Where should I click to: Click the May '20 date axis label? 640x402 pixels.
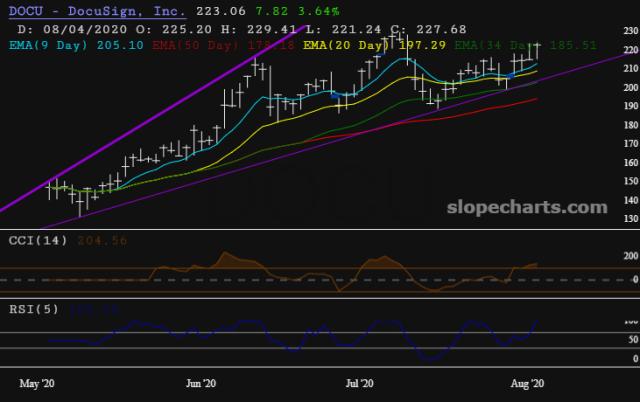[x=39, y=383]
